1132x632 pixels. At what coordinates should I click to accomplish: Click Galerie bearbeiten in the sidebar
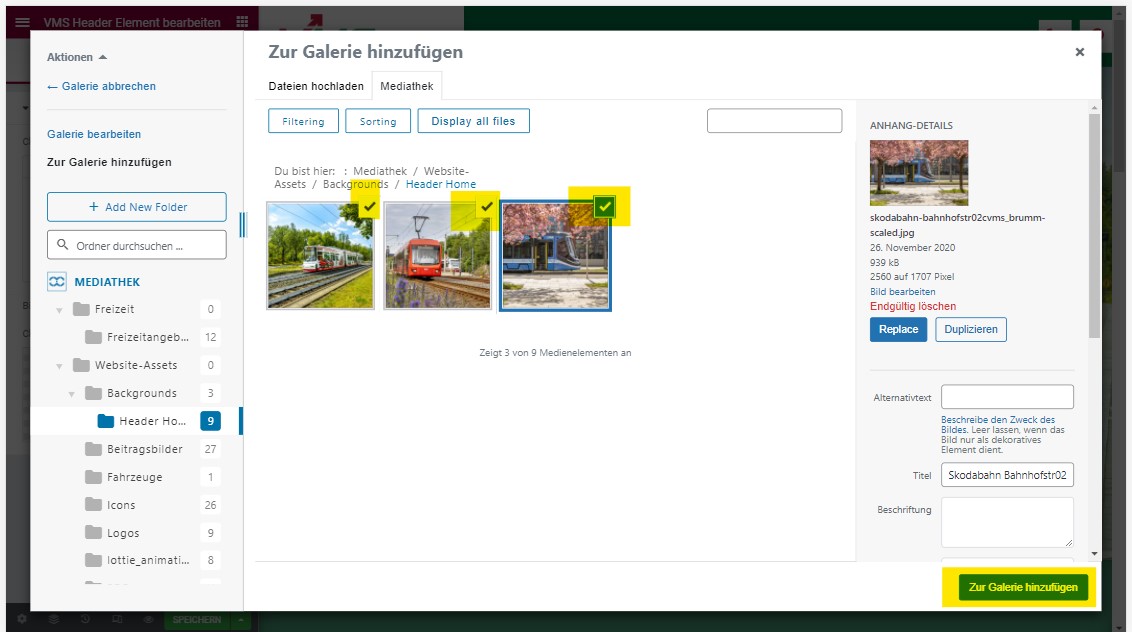(x=94, y=134)
